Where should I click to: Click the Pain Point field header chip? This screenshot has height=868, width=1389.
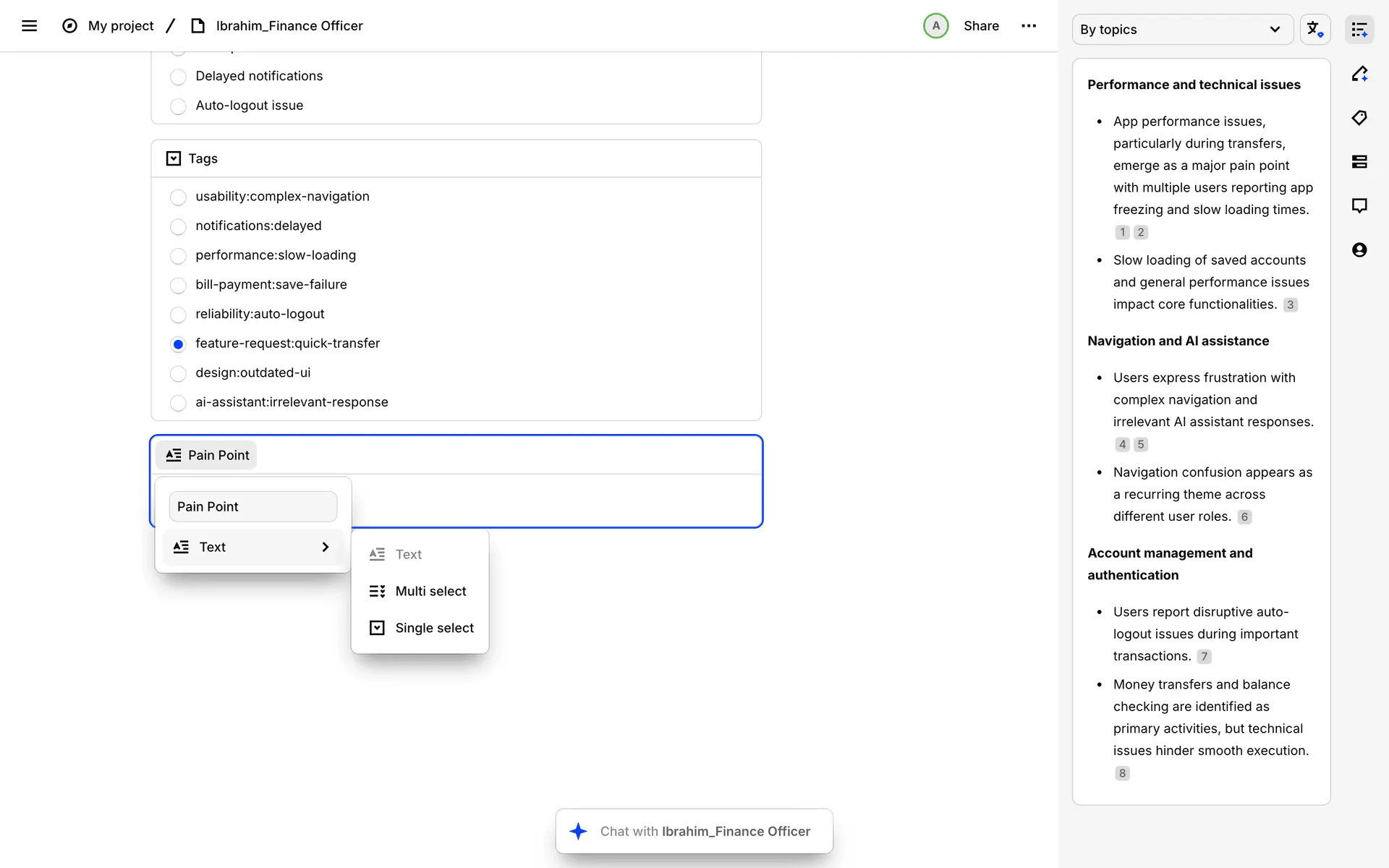tap(208, 455)
